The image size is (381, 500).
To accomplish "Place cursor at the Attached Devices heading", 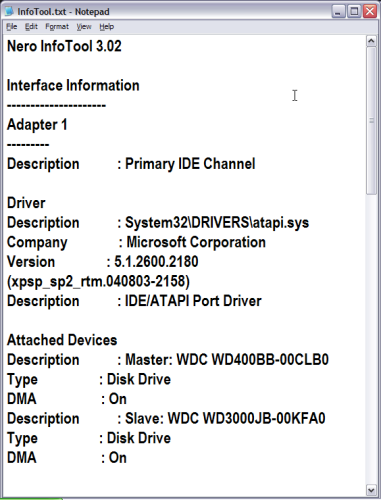I will pyautogui.click(x=62, y=340).
